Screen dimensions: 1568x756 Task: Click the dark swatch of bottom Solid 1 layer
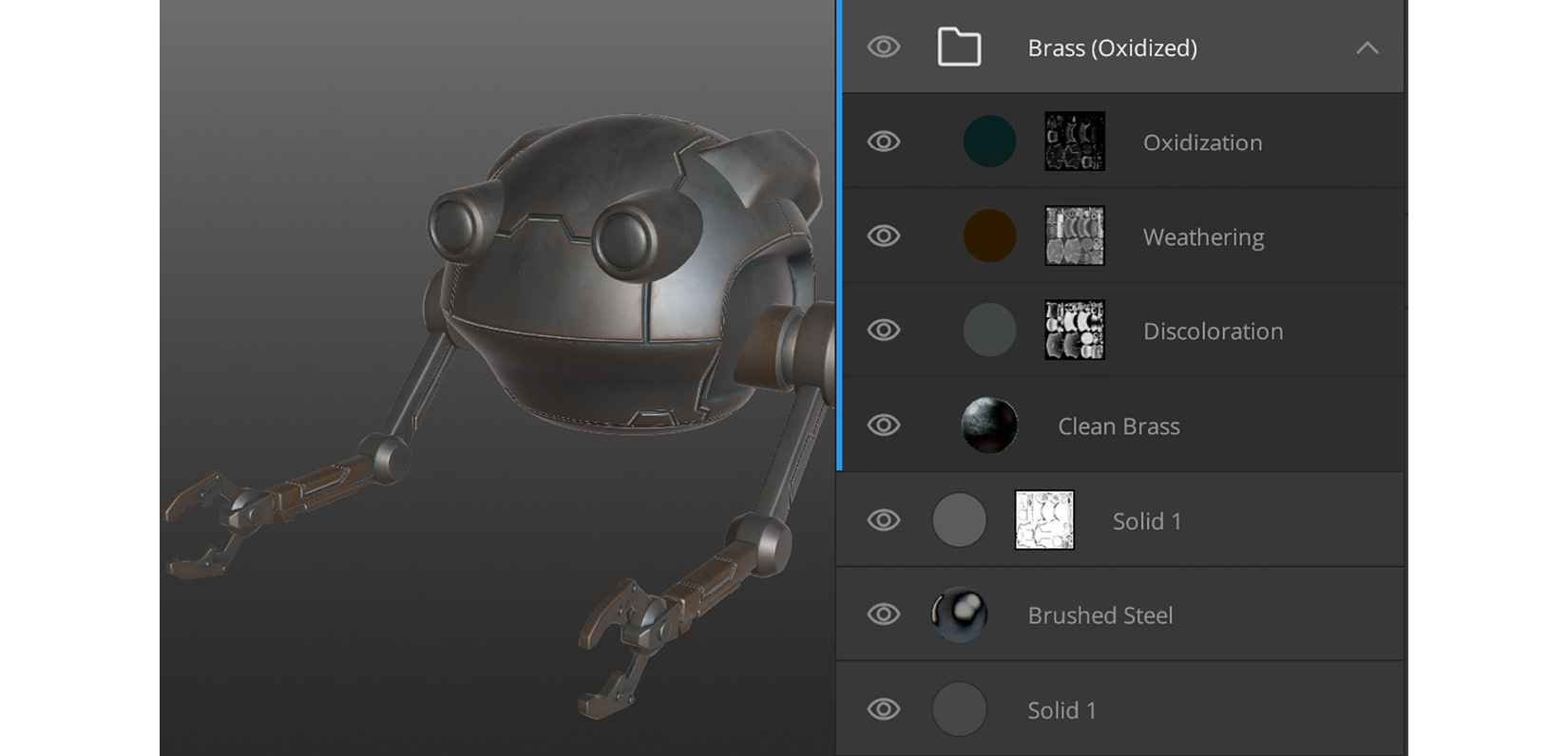click(959, 709)
